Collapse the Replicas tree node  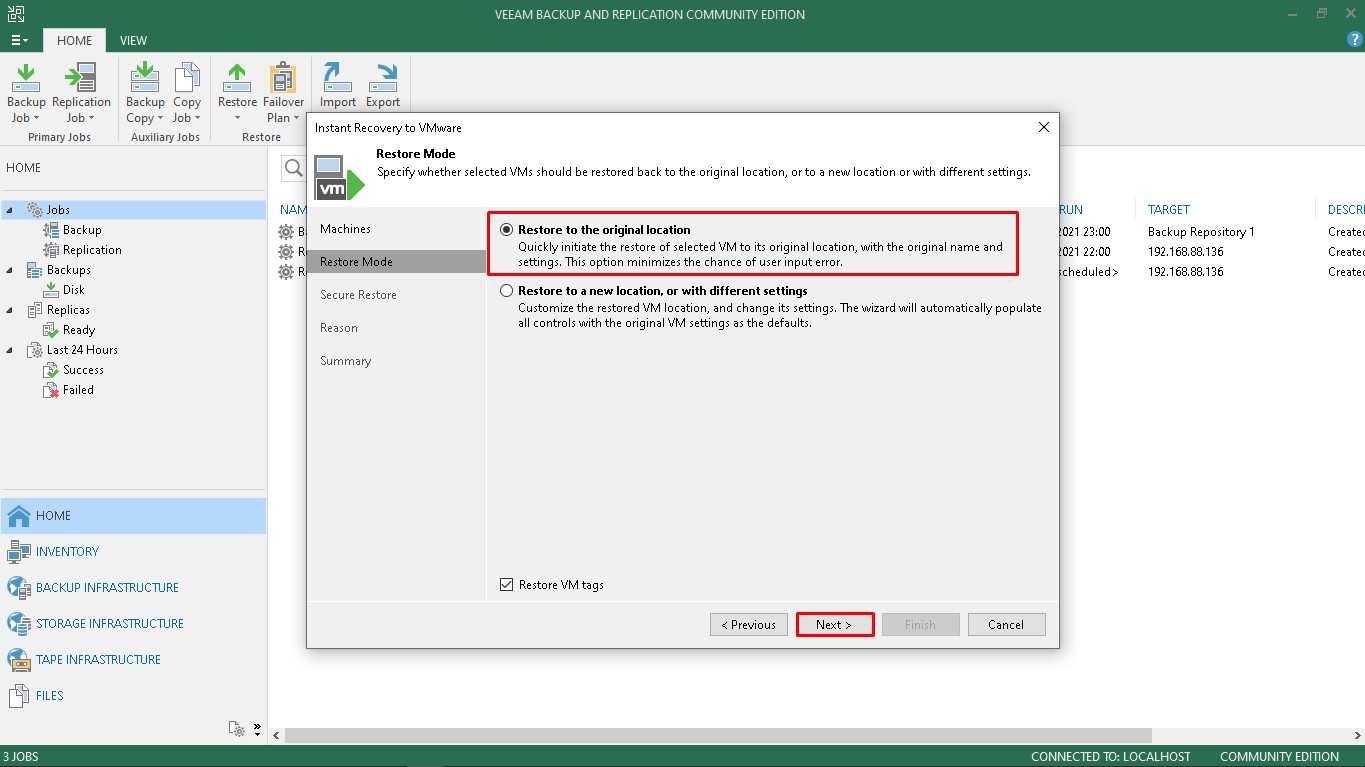click(x=10, y=310)
